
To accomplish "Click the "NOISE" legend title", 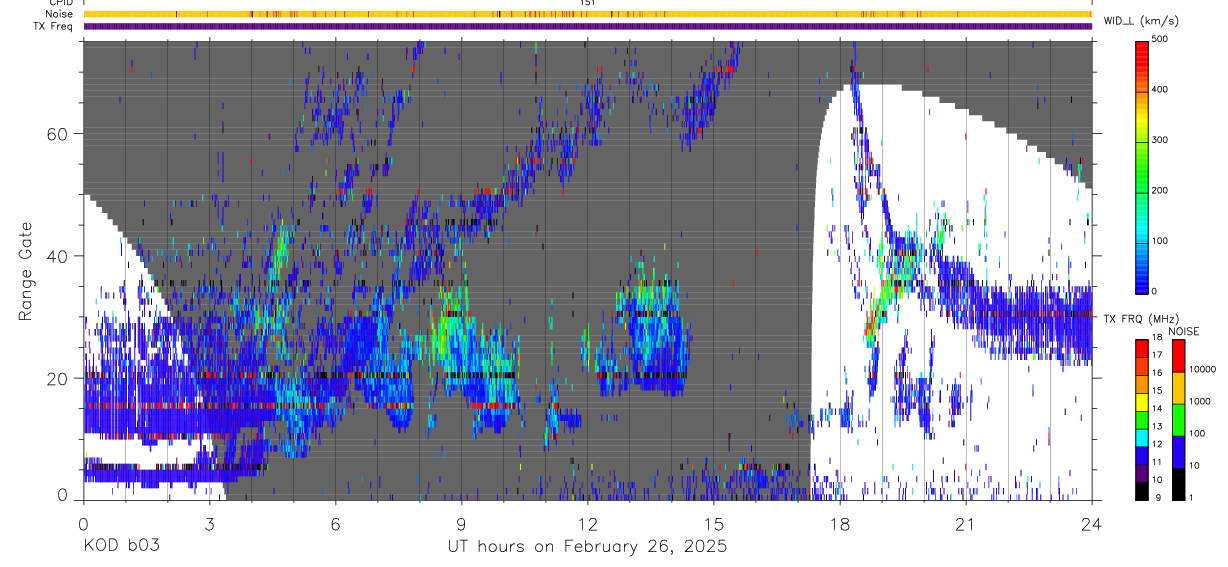I will (x=1186, y=331).
